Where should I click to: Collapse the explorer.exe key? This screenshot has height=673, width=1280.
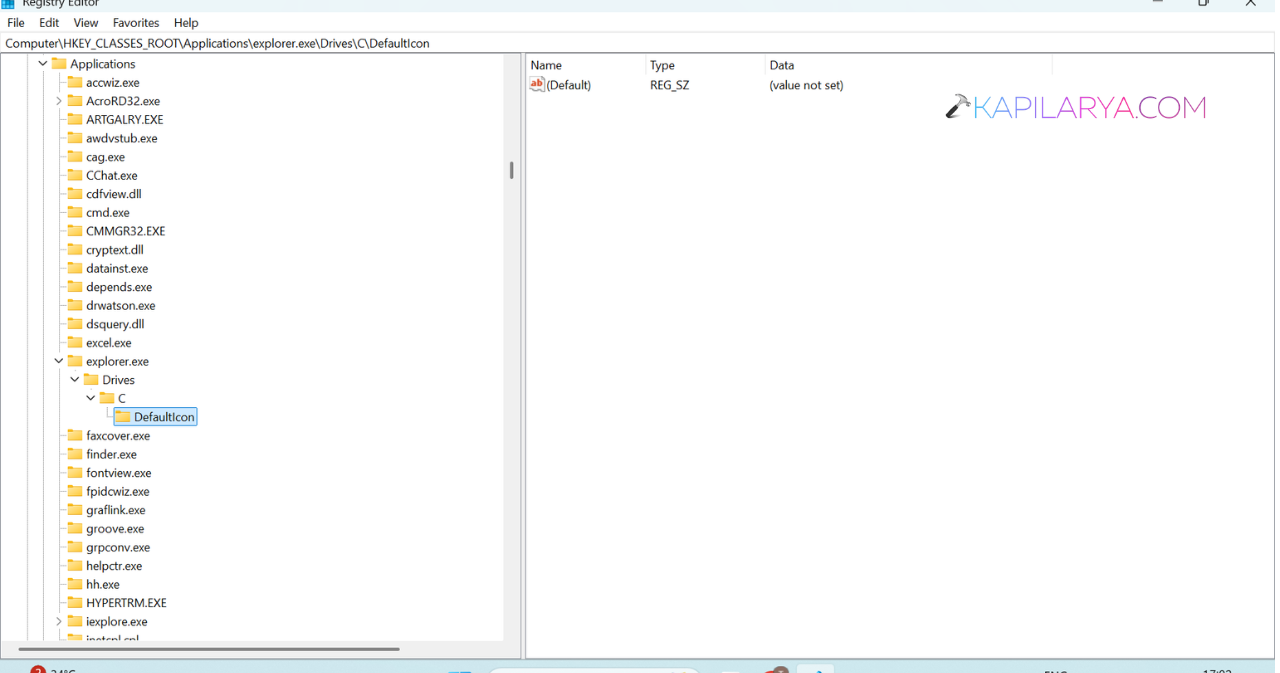click(59, 361)
